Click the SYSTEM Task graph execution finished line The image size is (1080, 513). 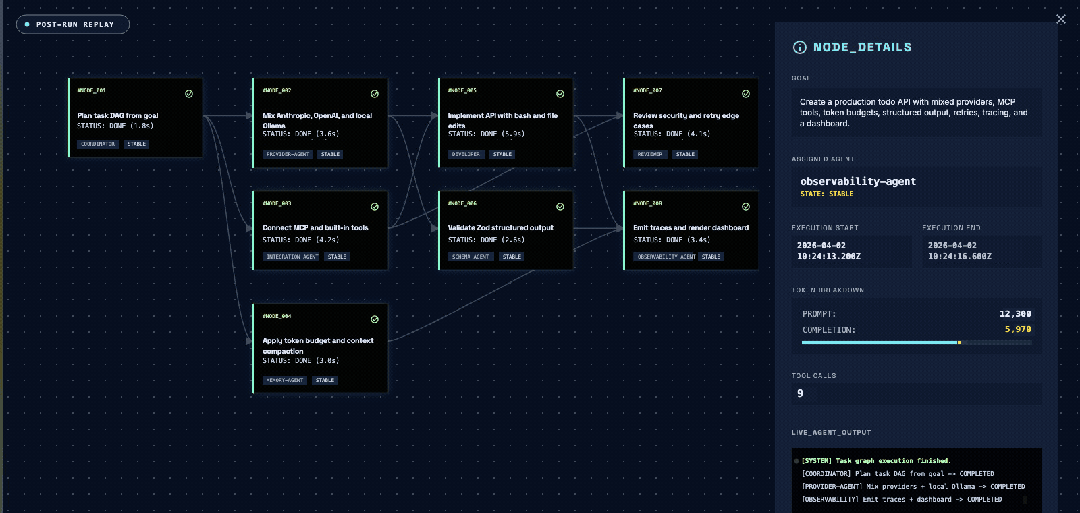tap(876, 461)
